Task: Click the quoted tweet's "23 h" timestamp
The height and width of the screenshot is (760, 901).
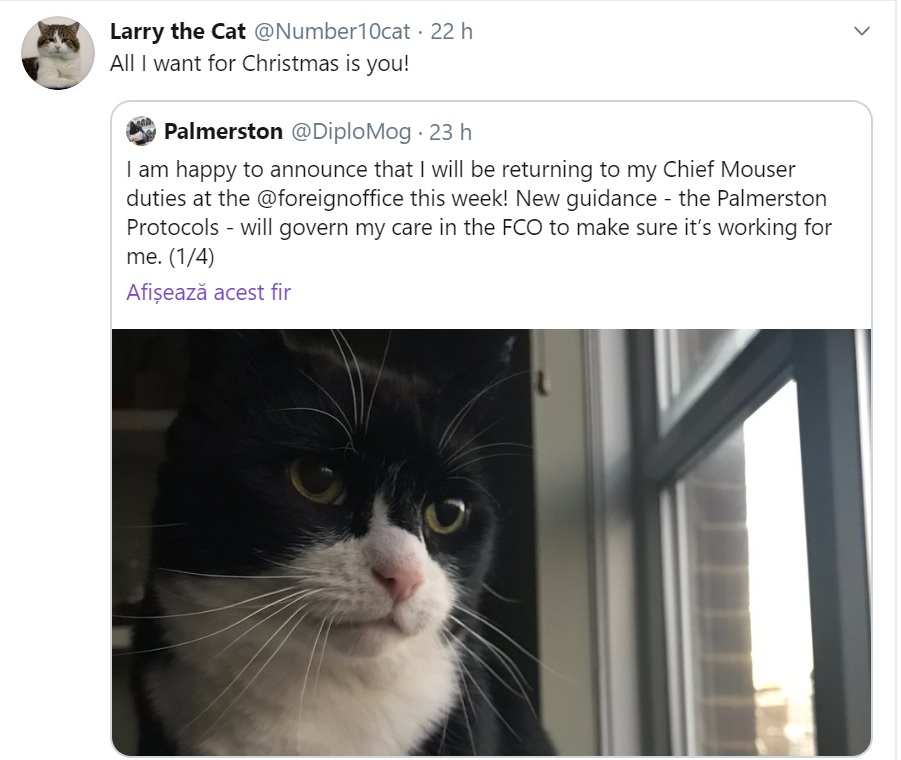Action: 450,131
